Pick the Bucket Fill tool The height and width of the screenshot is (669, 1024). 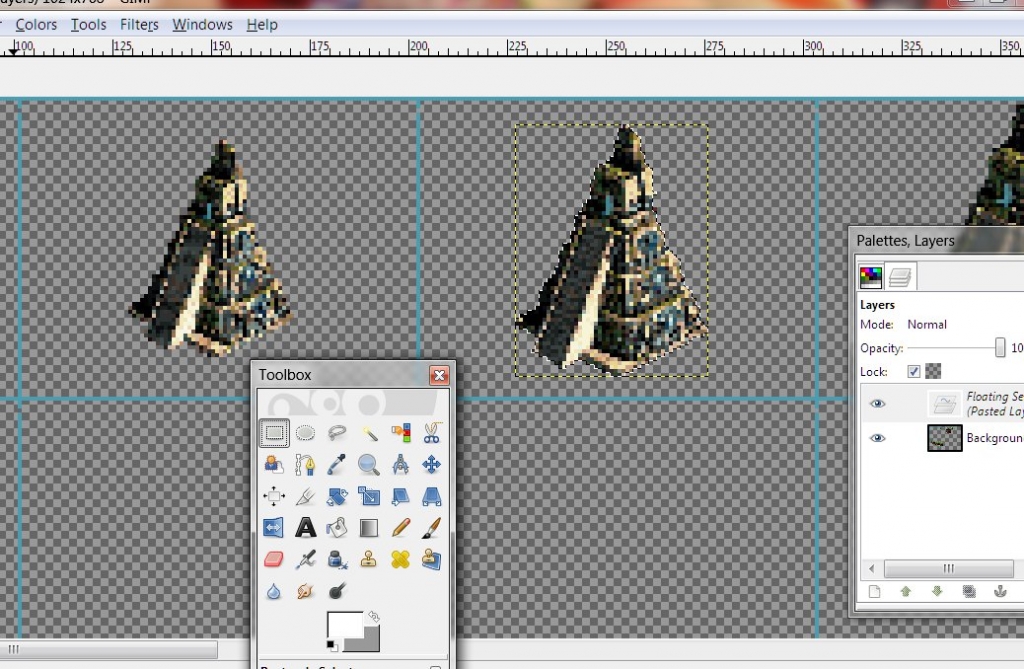[337, 527]
